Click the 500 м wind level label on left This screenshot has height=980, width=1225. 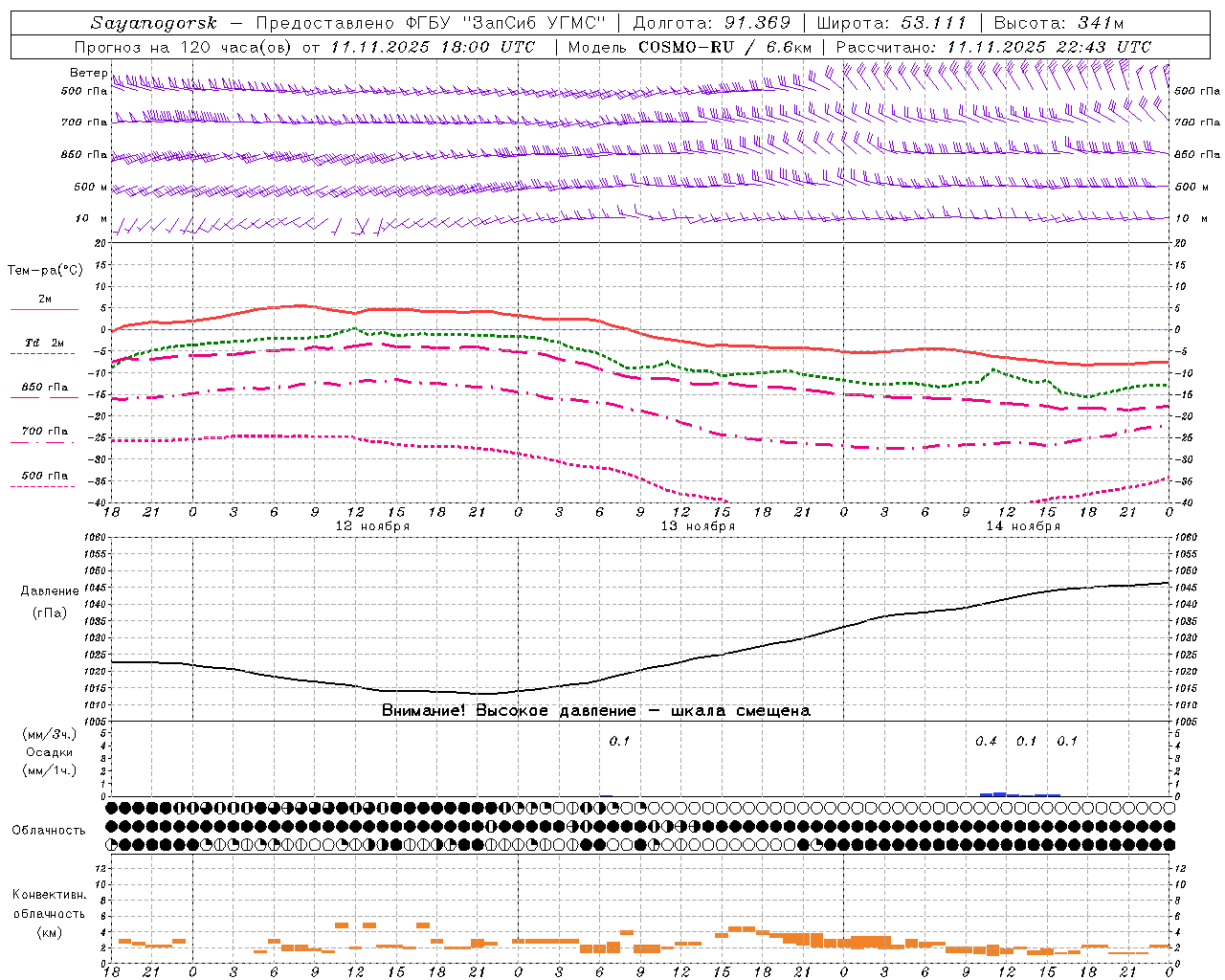91,187
